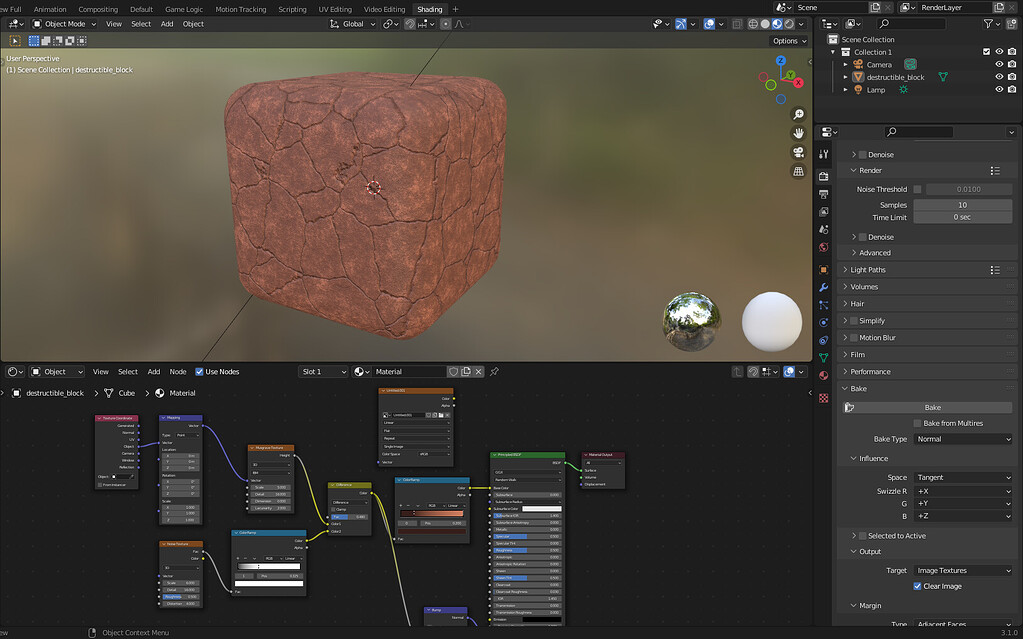Switch to wireframe viewport shading

point(753,23)
